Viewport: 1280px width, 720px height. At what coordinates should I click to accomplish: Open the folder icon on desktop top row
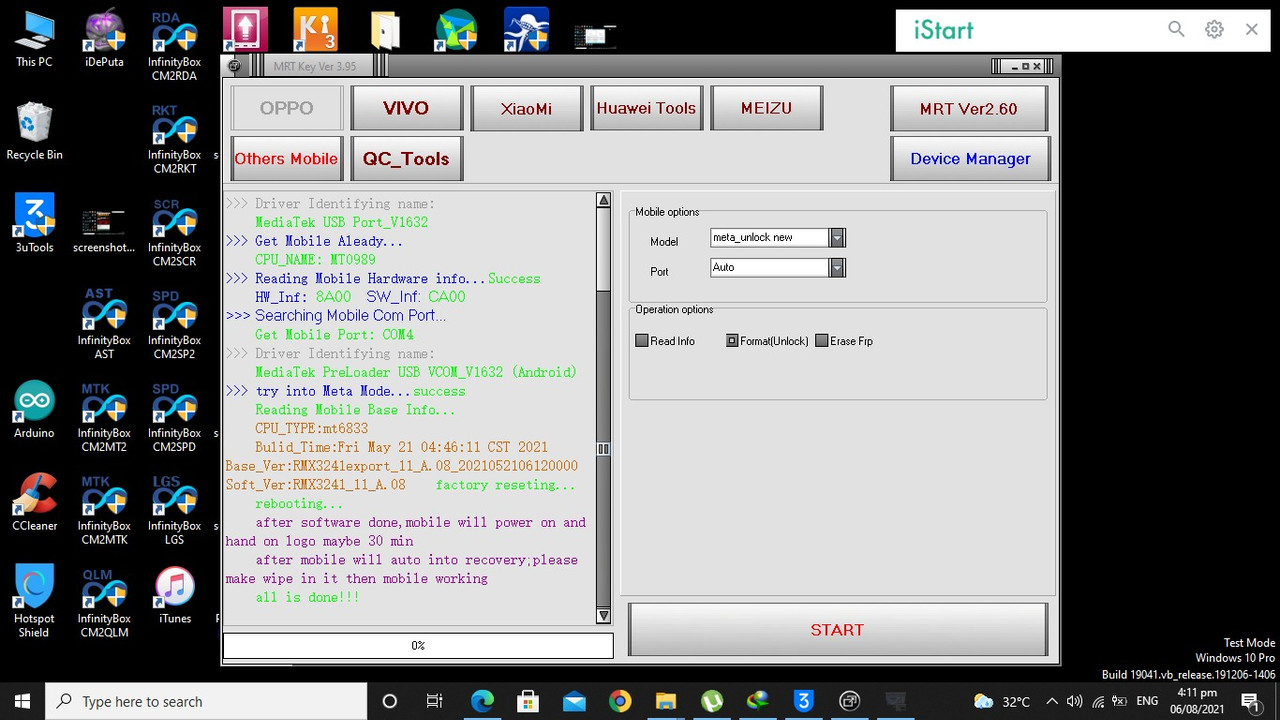[x=385, y=30]
